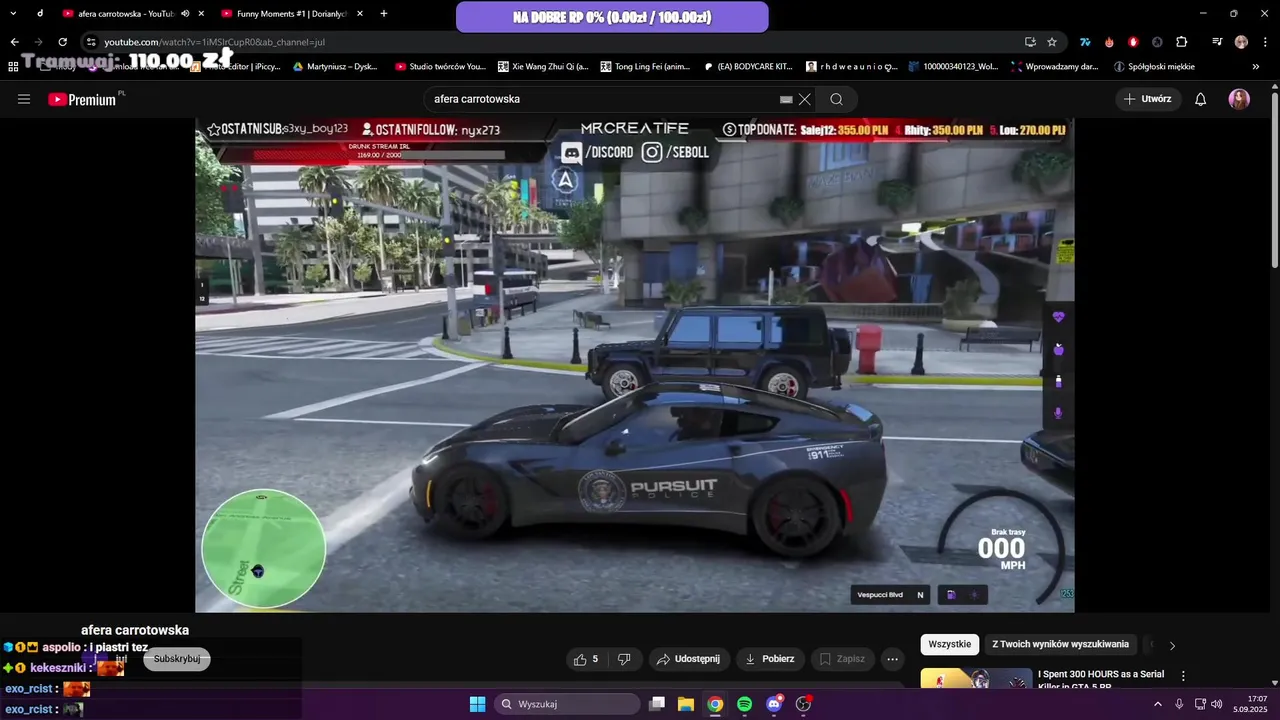Image resolution: width=1280 pixels, height=720 pixels.
Task: Download the video via Pobierz
Action: pos(769,659)
